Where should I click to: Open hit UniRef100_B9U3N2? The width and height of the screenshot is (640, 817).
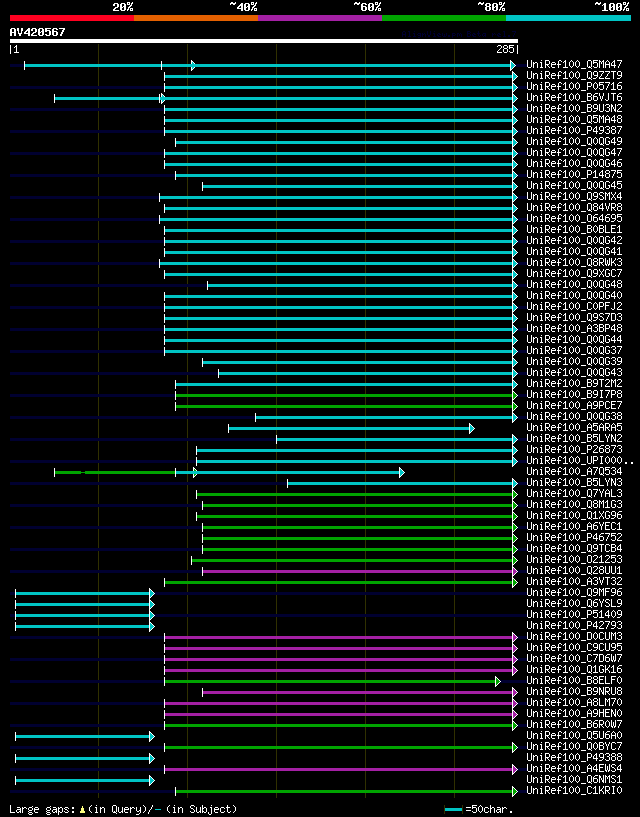[x=574, y=108]
